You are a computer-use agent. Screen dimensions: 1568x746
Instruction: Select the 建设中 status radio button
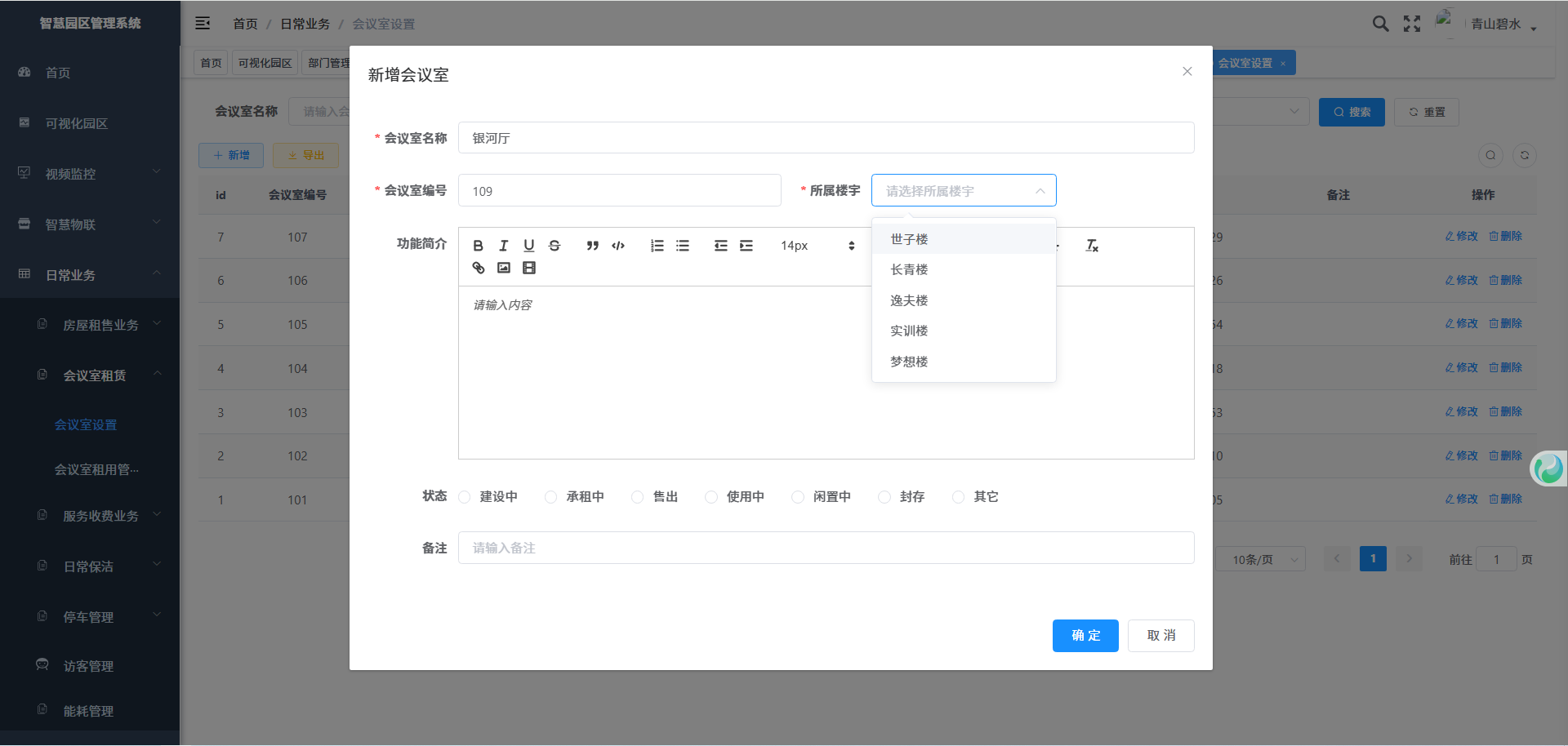coord(465,497)
